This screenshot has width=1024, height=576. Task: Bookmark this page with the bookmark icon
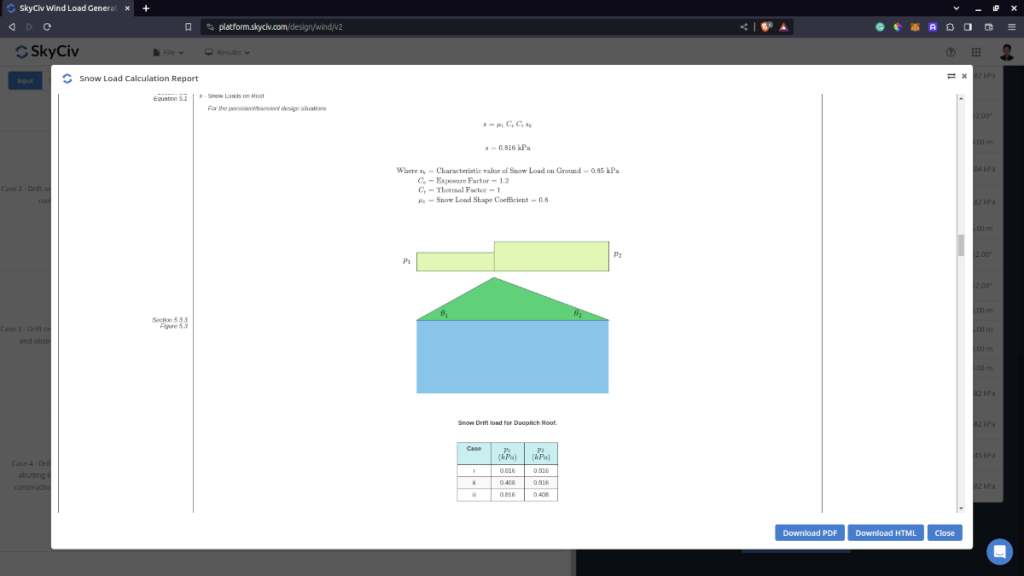[x=188, y=26]
